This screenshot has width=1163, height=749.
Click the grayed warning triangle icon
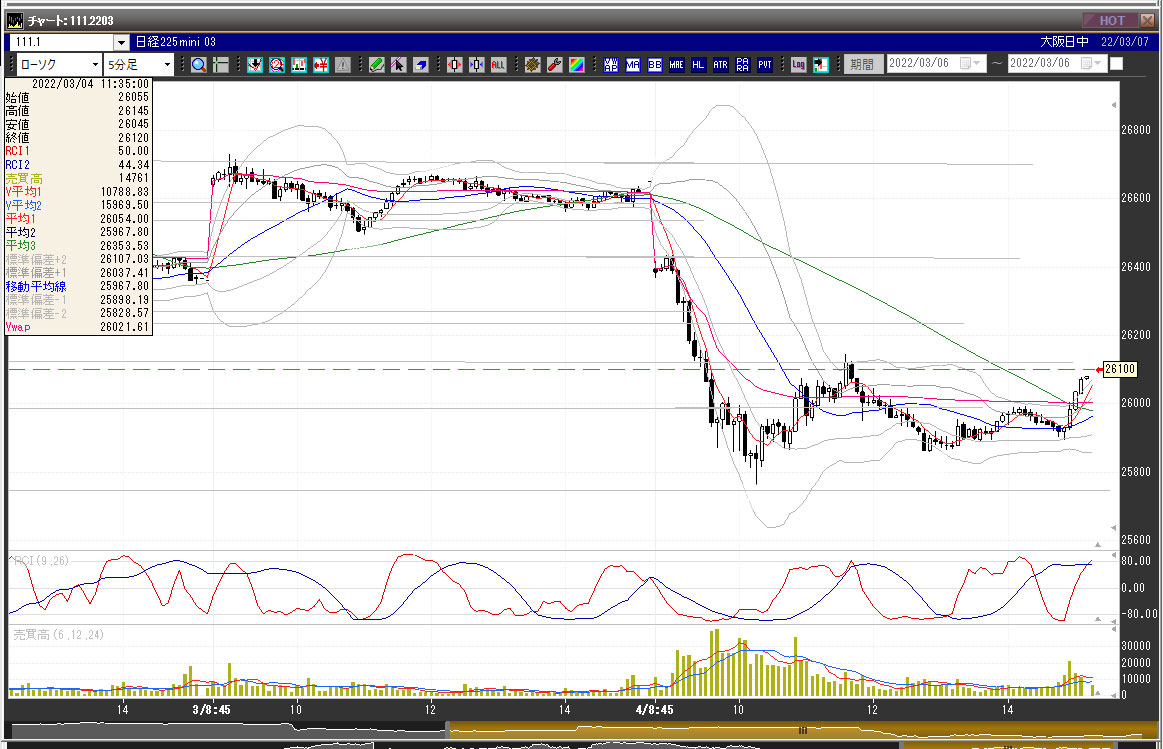[342, 65]
